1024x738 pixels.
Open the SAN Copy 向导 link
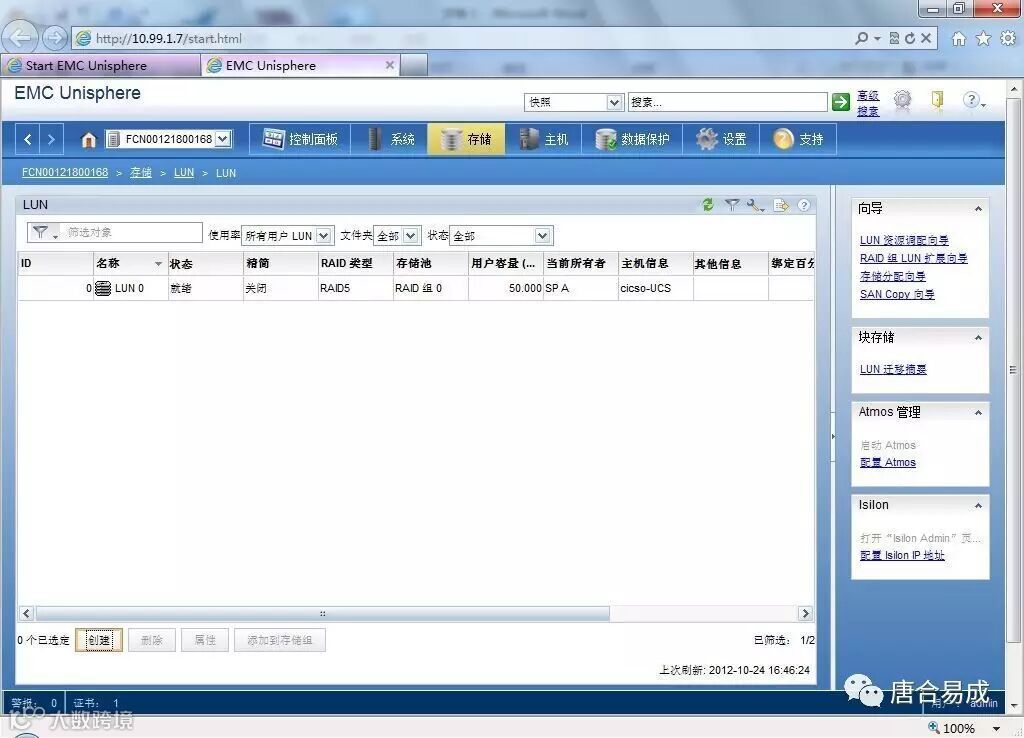tap(897, 295)
